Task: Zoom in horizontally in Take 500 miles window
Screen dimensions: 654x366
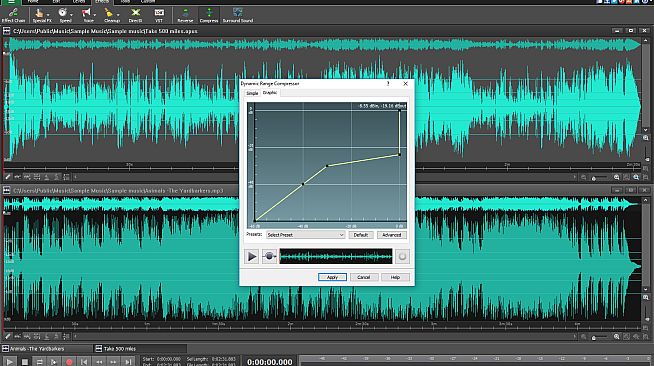Action: pos(616,178)
